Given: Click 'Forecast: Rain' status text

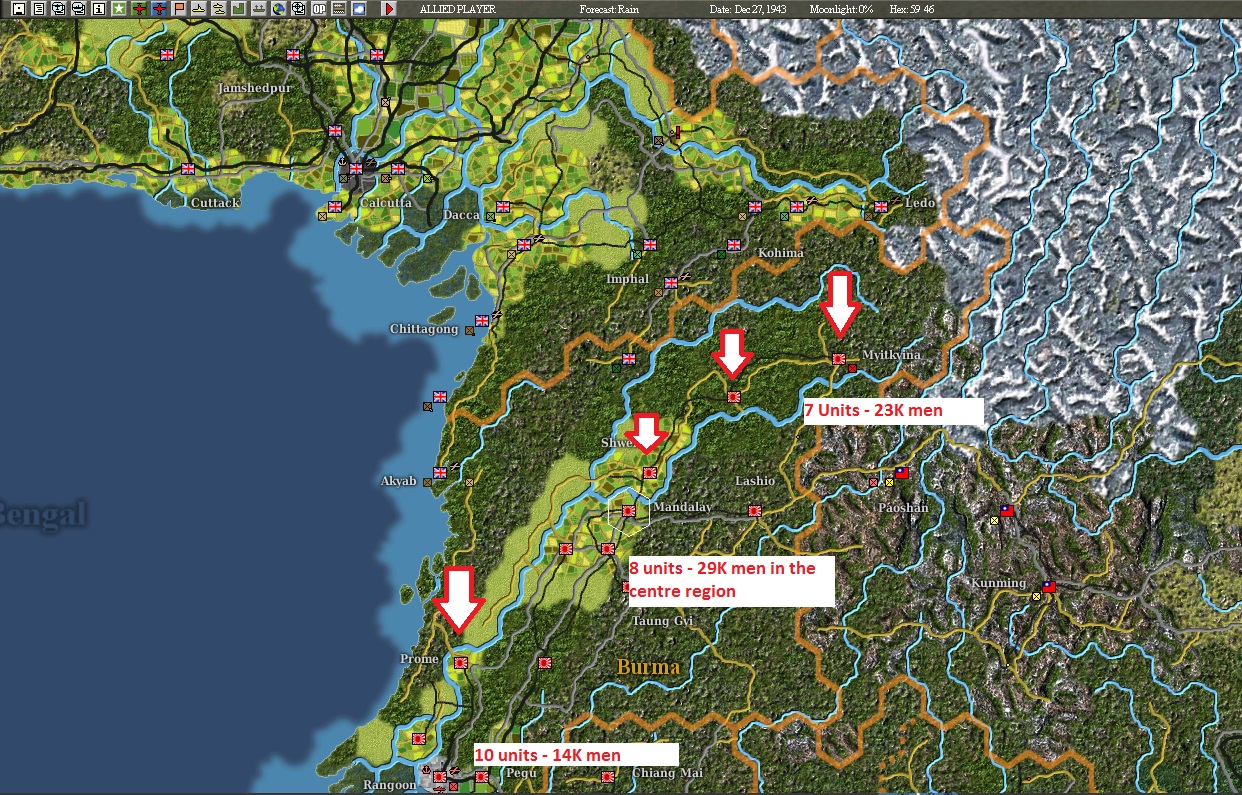Looking at the screenshot, I should pos(611,9).
